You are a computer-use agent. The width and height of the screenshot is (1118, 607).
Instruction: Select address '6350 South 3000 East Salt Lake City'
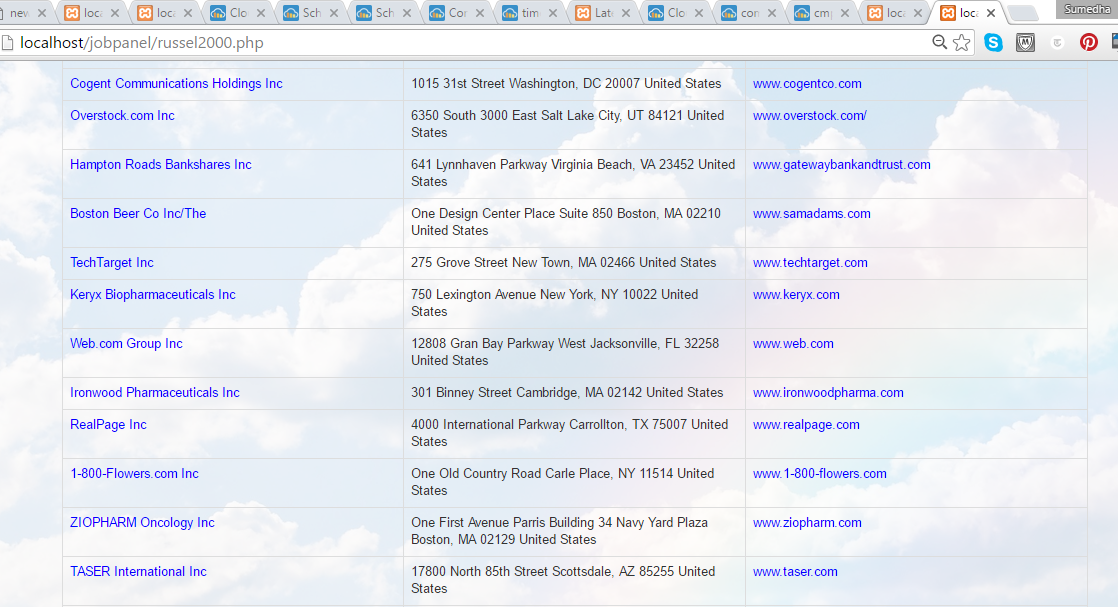pos(516,116)
